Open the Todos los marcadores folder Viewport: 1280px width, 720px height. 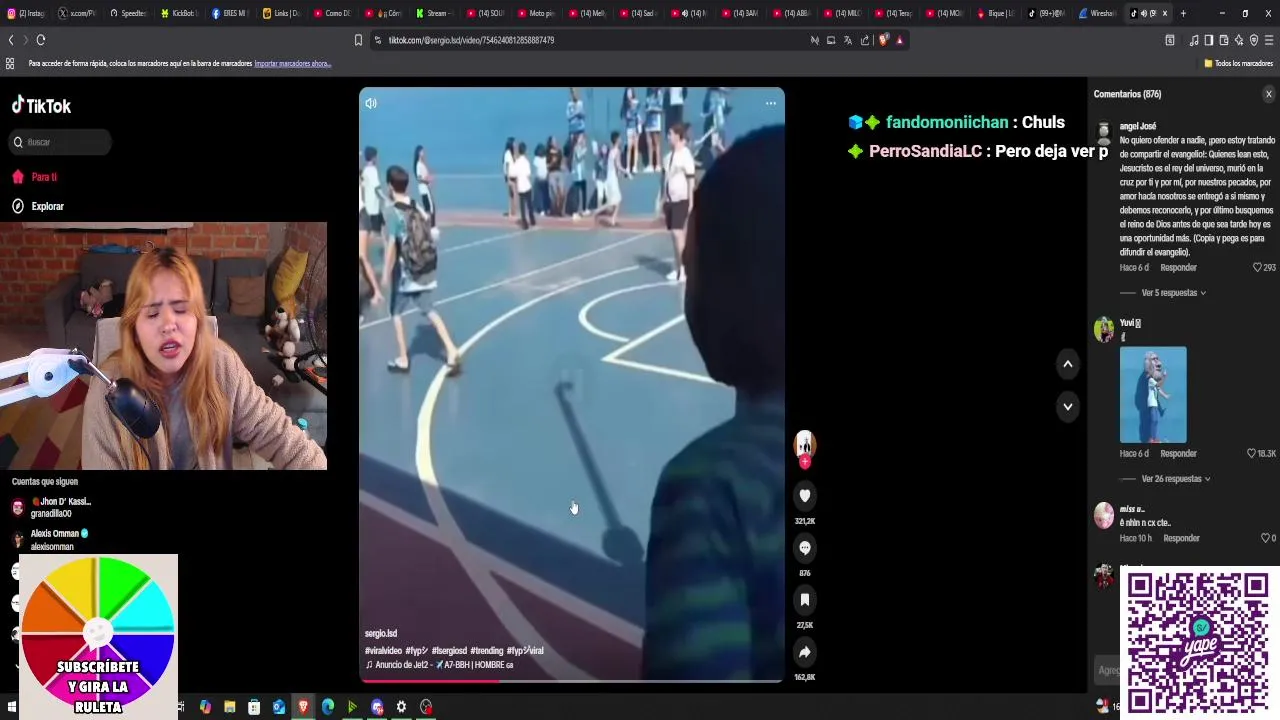(1238, 63)
